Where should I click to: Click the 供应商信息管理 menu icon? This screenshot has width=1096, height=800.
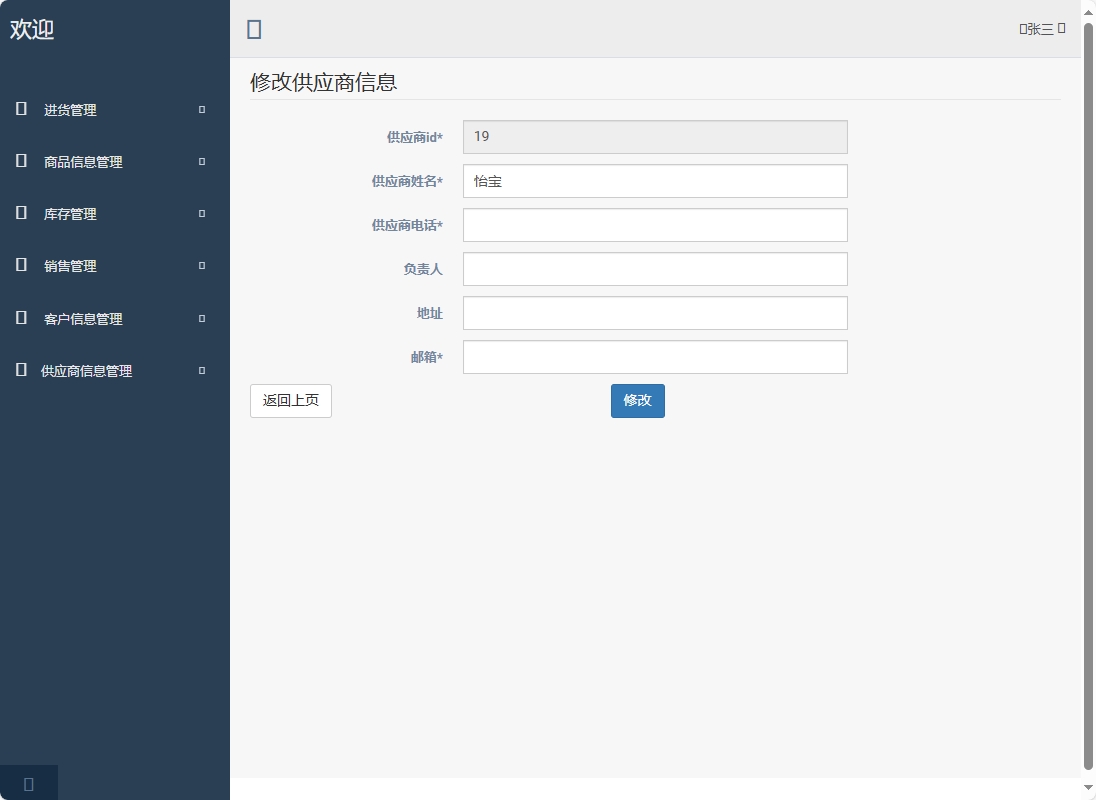click(x=21, y=370)
